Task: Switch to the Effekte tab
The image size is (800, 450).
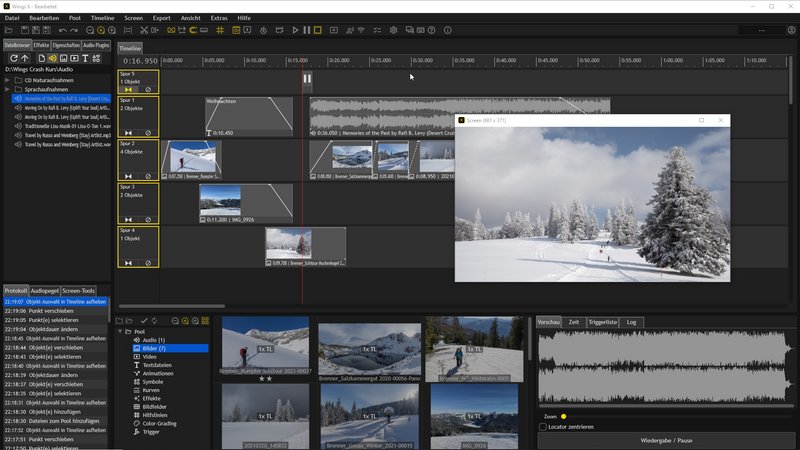Action: [x=41, y=45]
